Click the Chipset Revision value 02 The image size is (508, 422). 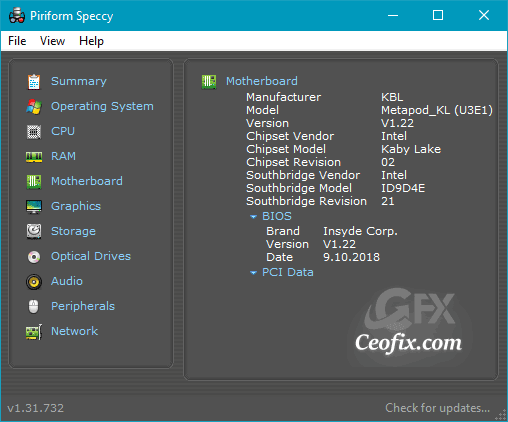tap(388, 162)
